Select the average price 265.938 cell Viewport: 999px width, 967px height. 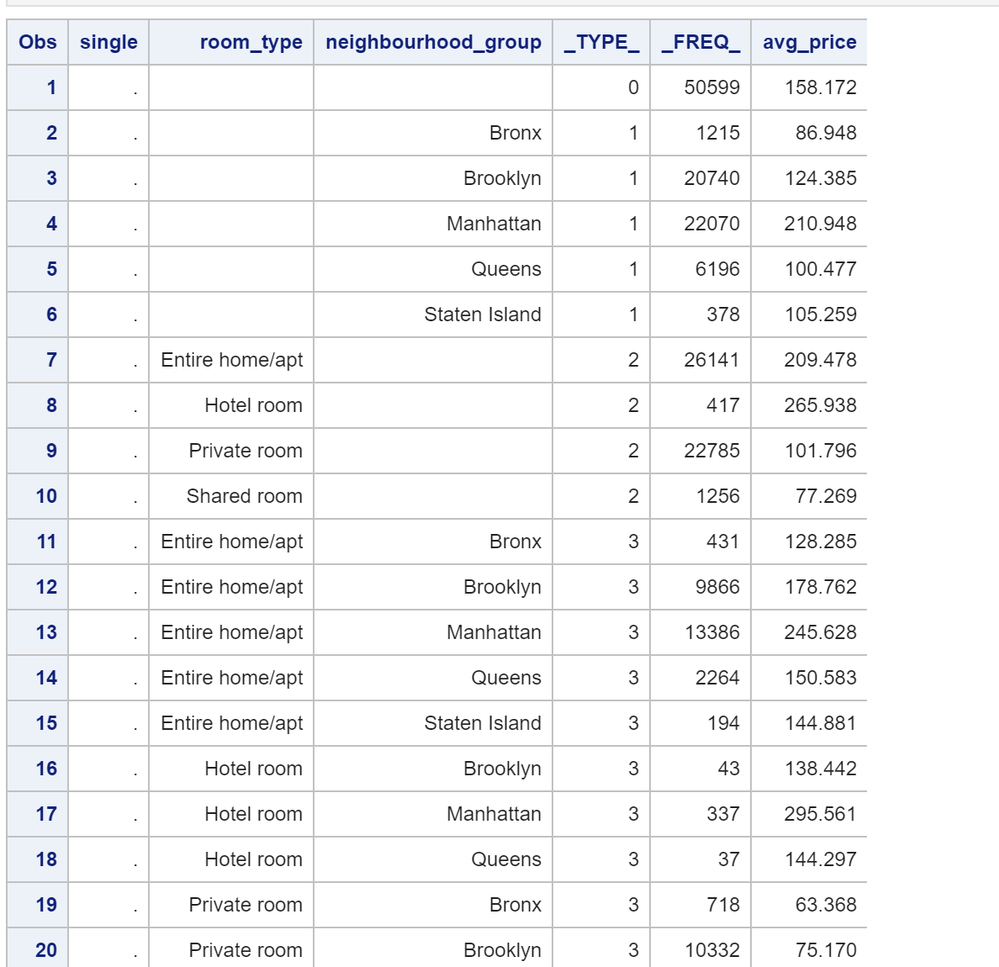click(x=820, y=405)
